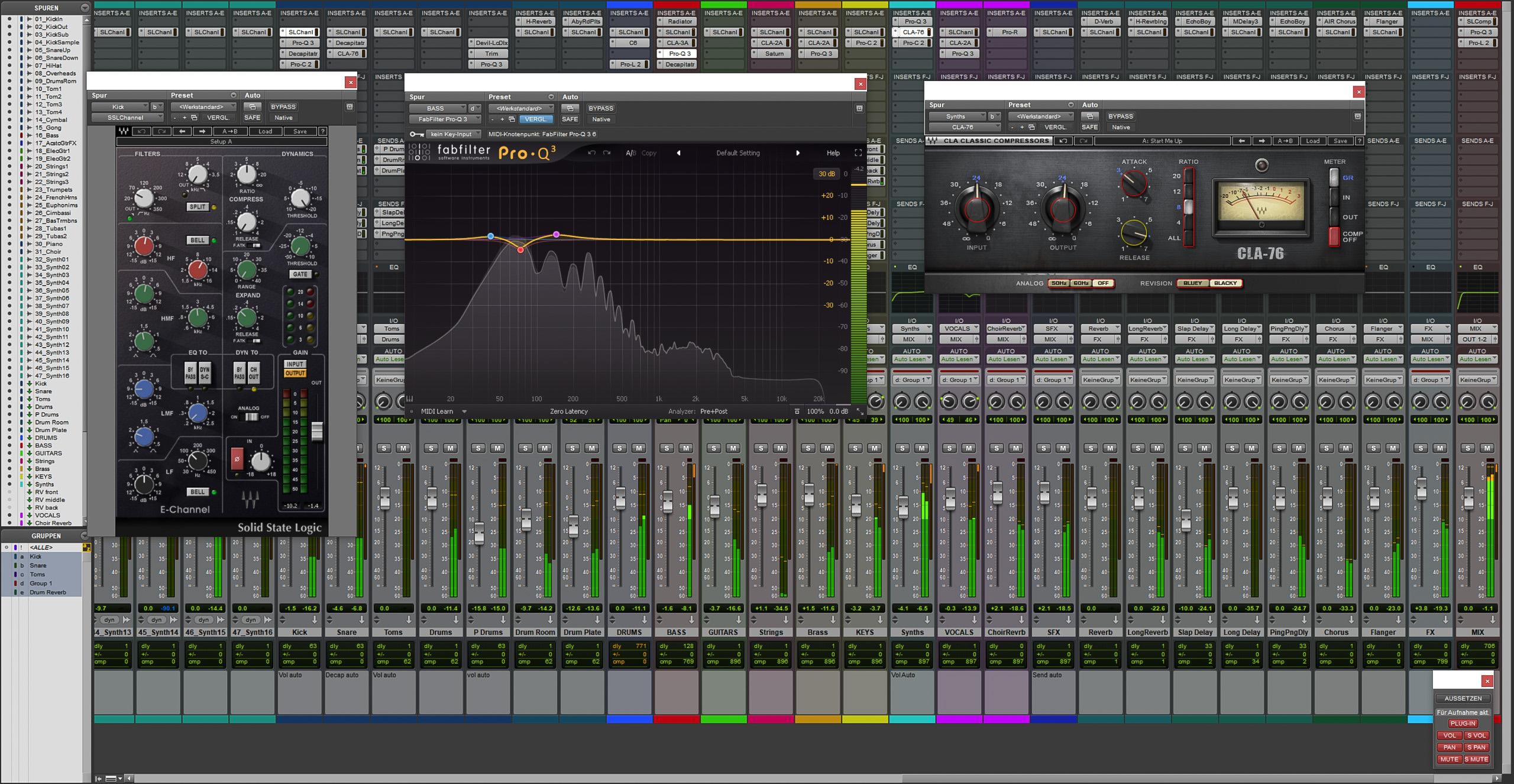Click automation enable icon in BASS plugin header

click(x=570, y=108)
